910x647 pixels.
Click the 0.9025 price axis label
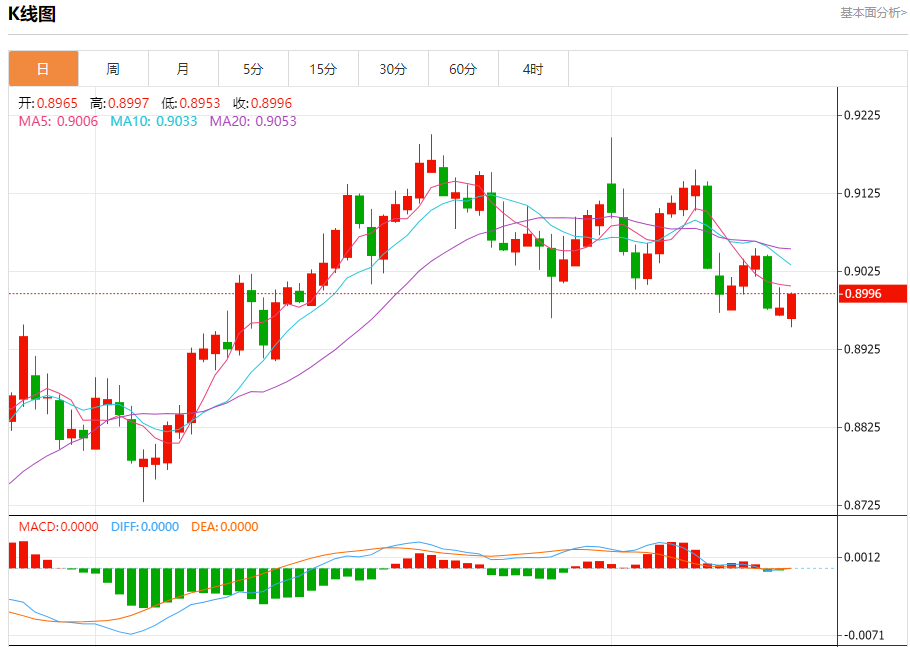(x=862, y=271)
